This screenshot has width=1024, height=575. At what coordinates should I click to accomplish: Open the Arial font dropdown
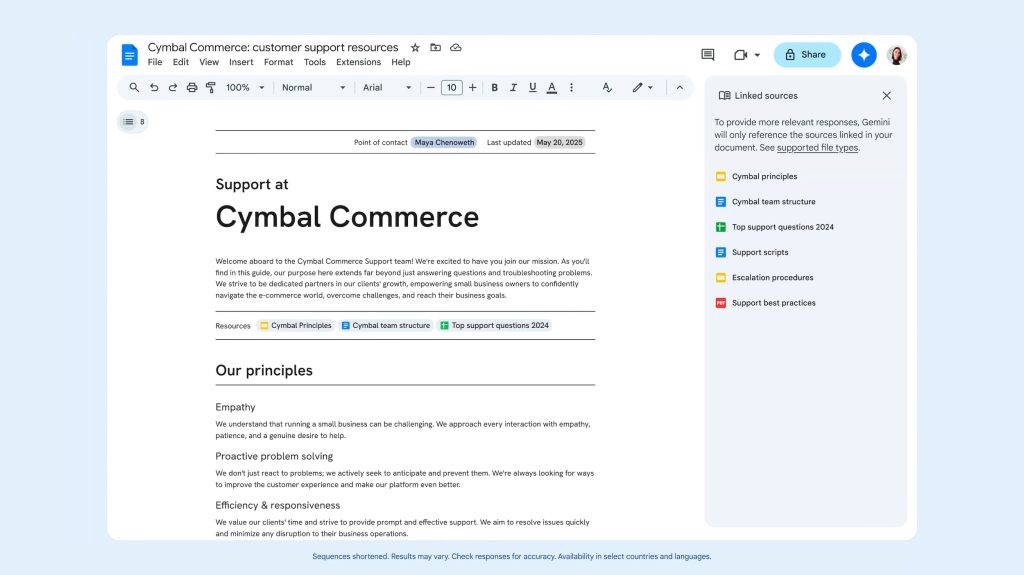pos(387,88)
